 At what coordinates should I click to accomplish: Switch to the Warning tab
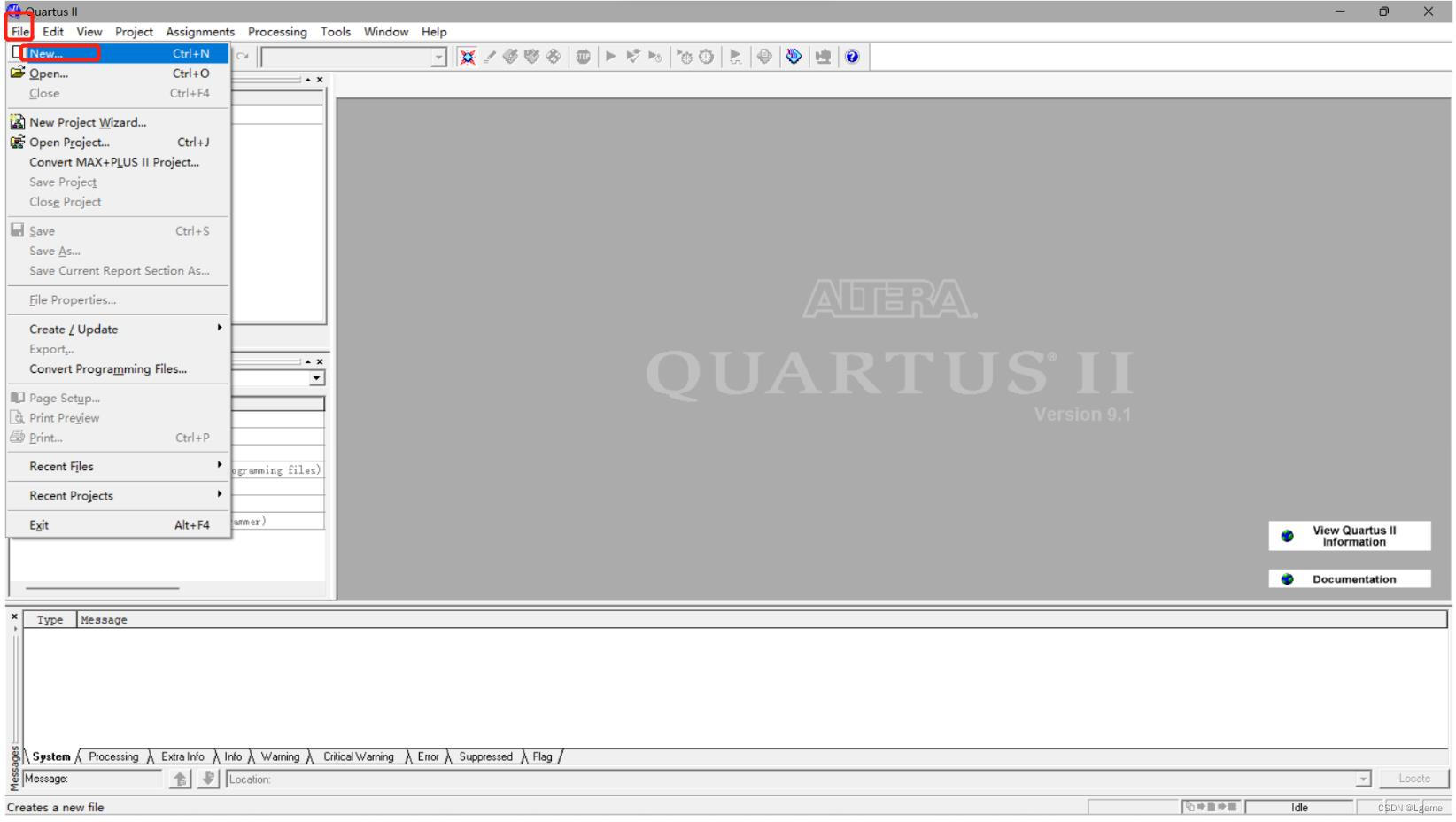tap(280, 756)
